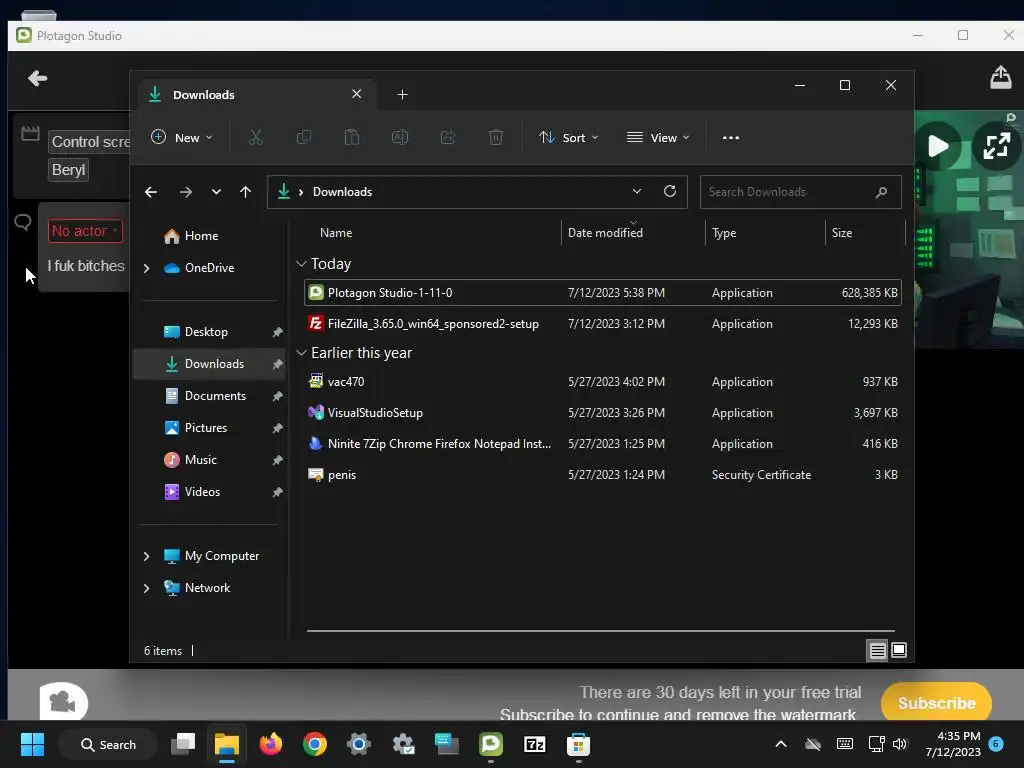Click the Subscribe button in Plotagon
The image size is (1024, 768).
tap(936, 703)
